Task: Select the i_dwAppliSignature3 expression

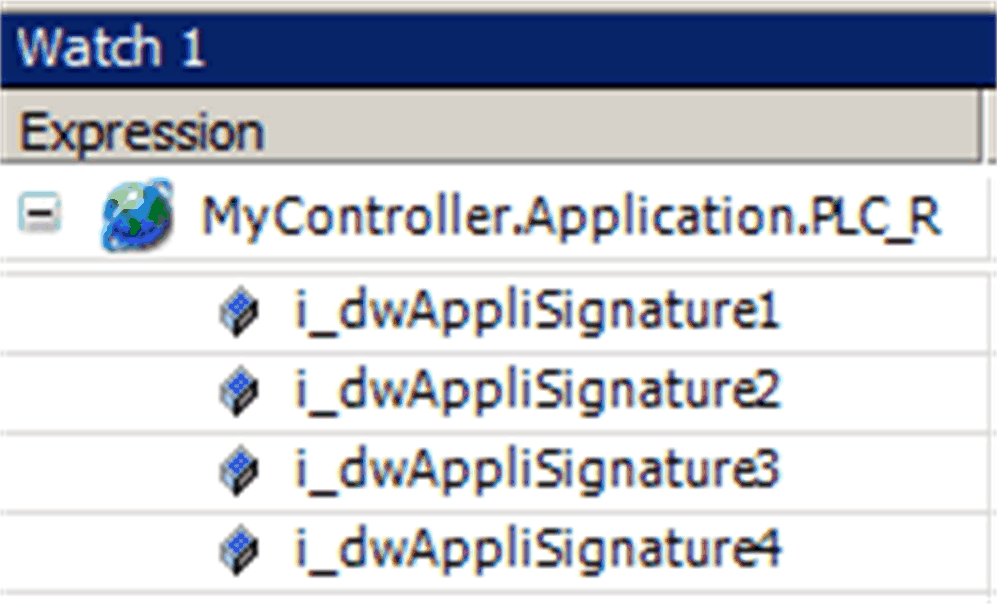Action: tap(538, 470)
